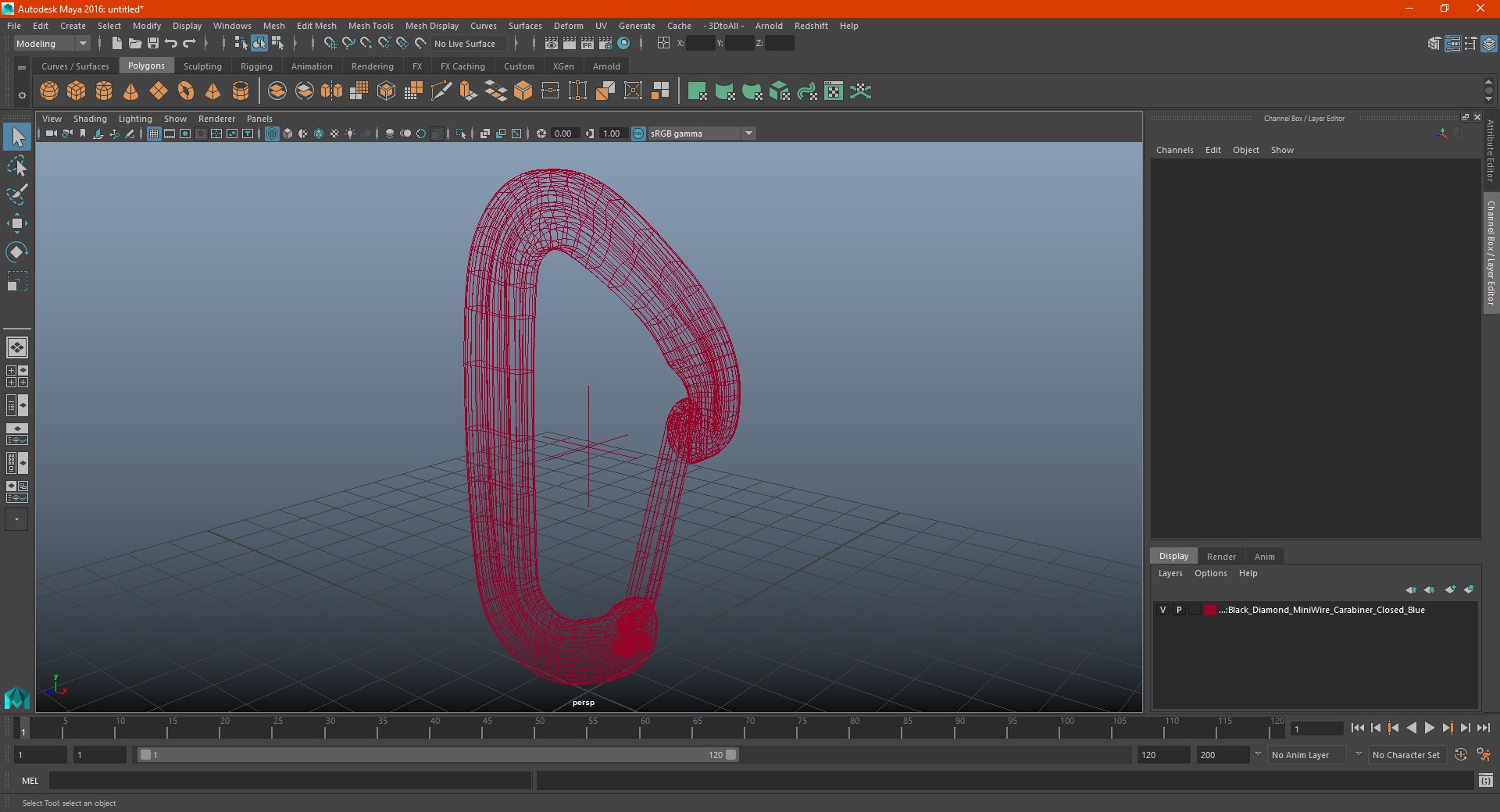
Task: Click the Open Scene folder icon
Action: (134, 44)
